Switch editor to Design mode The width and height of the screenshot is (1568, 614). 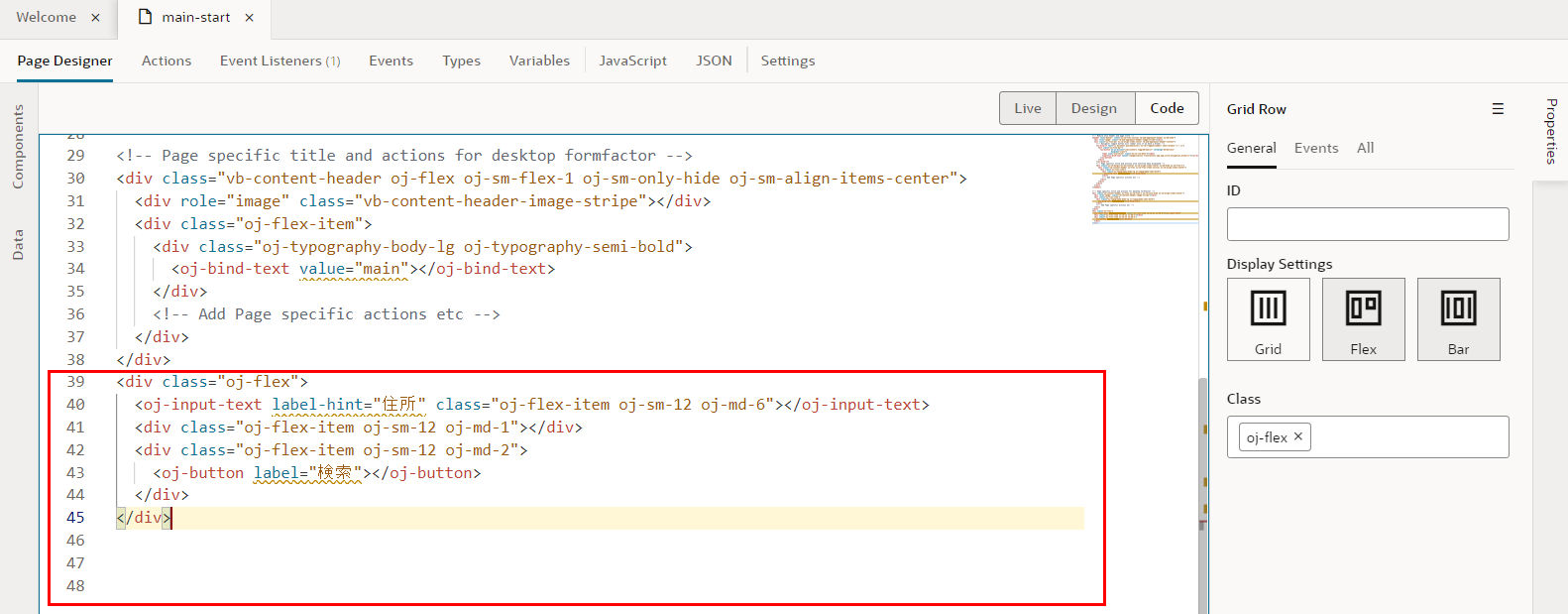1093,108
